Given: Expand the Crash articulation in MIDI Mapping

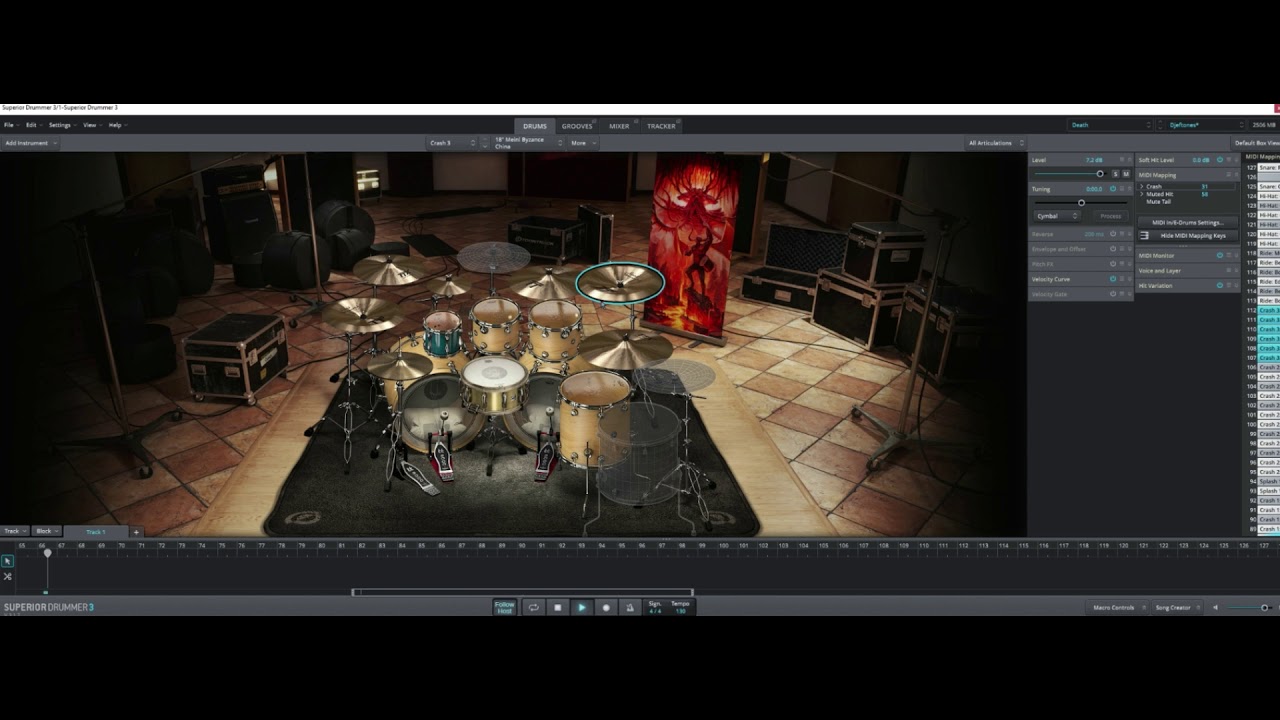Looking at the screenshot, I should (x=1142, y=187).
